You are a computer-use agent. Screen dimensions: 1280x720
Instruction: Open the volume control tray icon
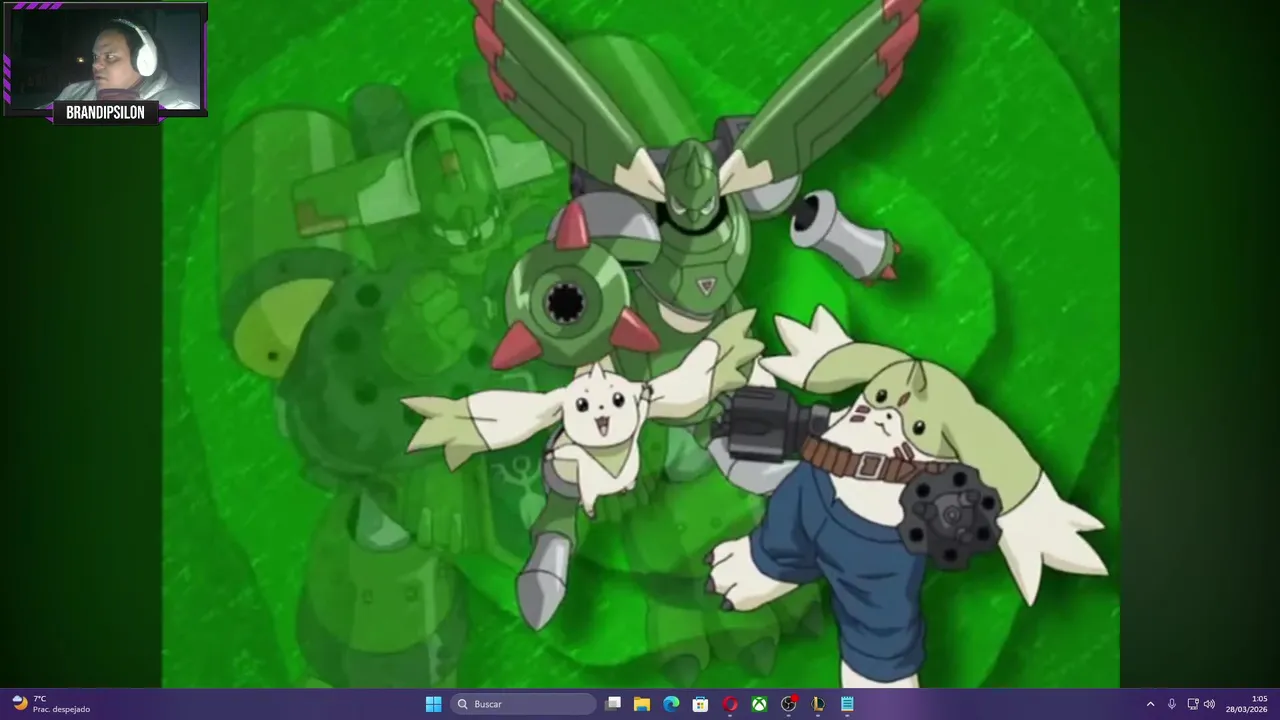1209,704
